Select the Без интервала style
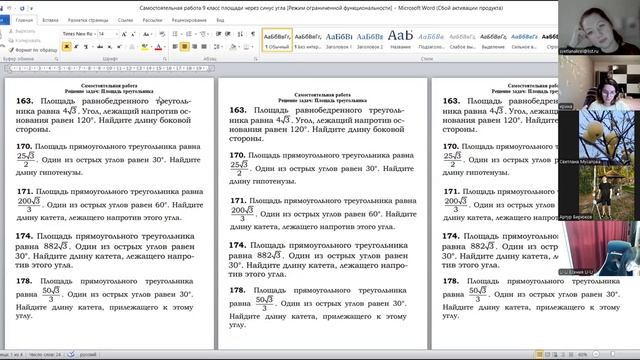Image resolution: width=640 pixels, height=360 pixels. click(308, 40)
